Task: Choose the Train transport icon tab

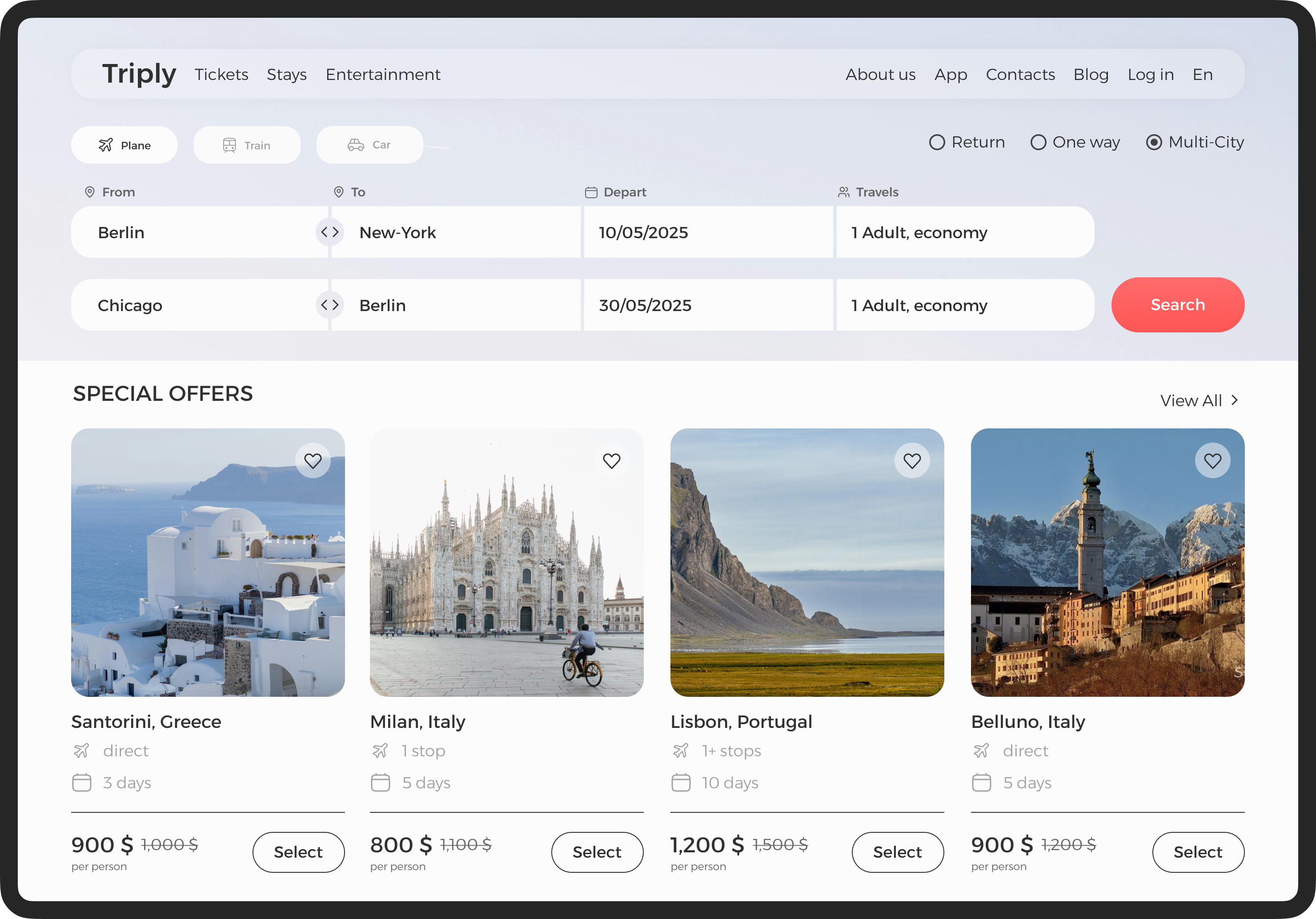Action: click(247, 145)
